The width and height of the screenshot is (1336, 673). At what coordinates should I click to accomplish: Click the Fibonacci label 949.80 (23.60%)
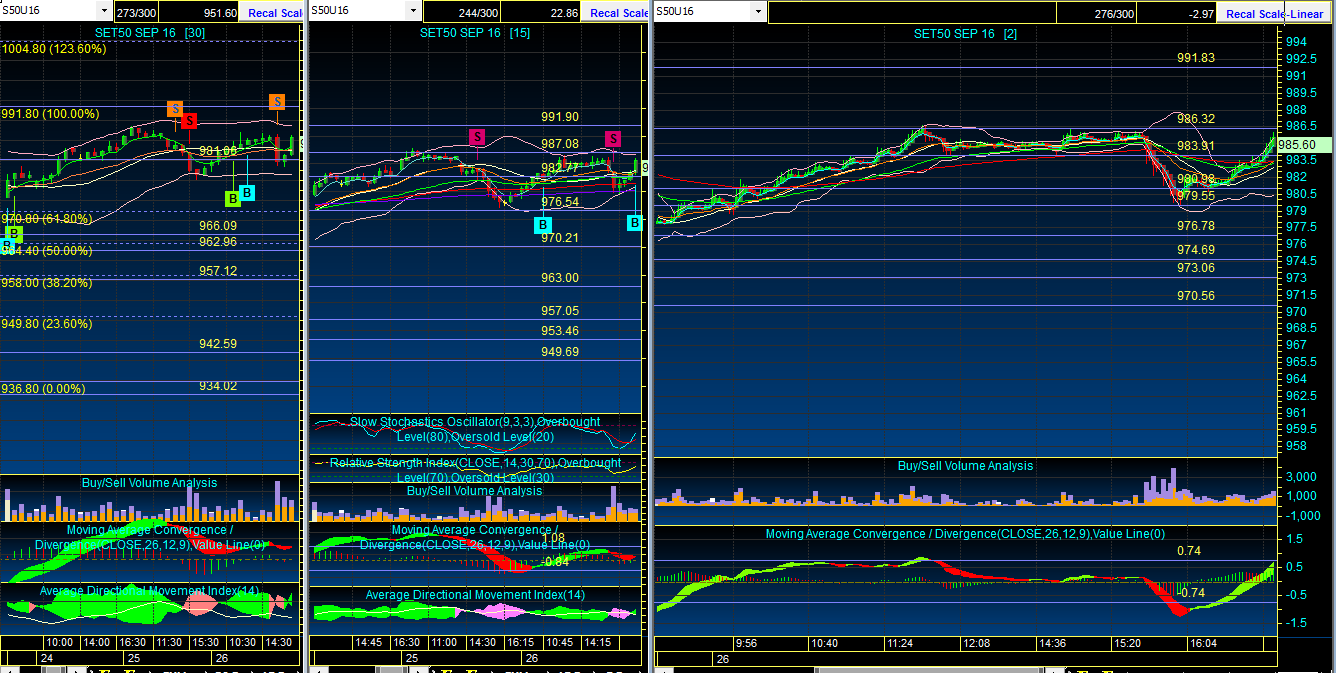pyautogui.click(x=46, y=324)
